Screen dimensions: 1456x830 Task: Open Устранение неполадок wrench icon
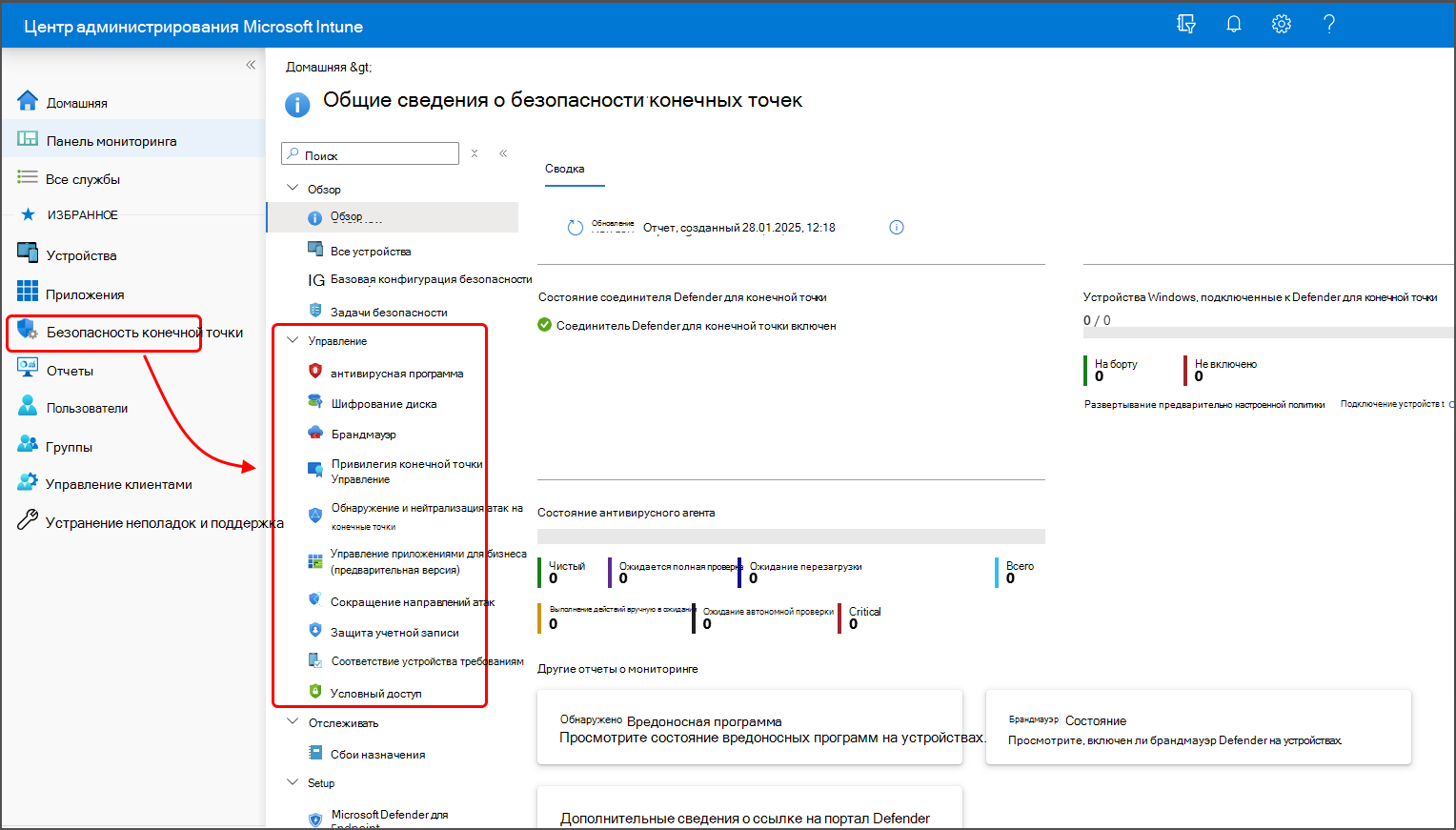(x=28, y=520)
